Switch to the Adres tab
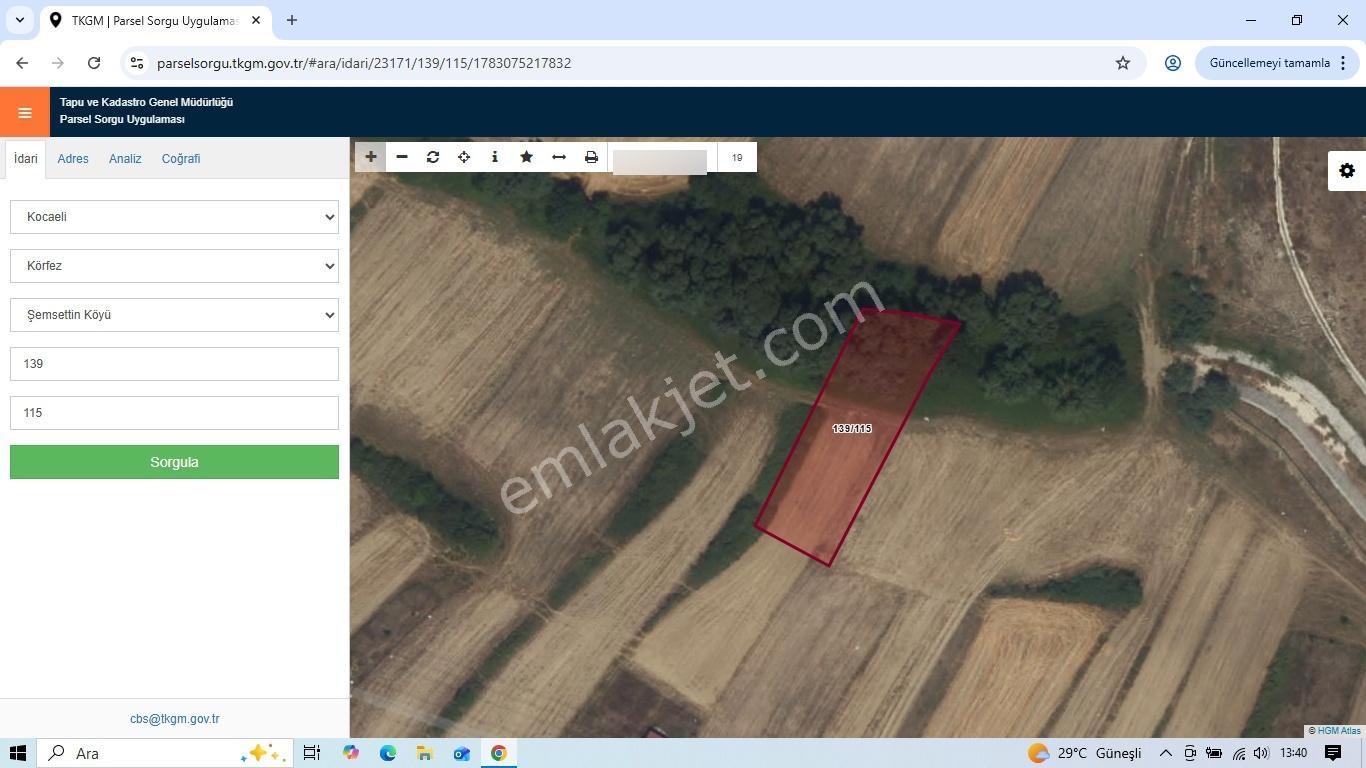The width and height of the screenshot is (1366, 768). (73, 159)
